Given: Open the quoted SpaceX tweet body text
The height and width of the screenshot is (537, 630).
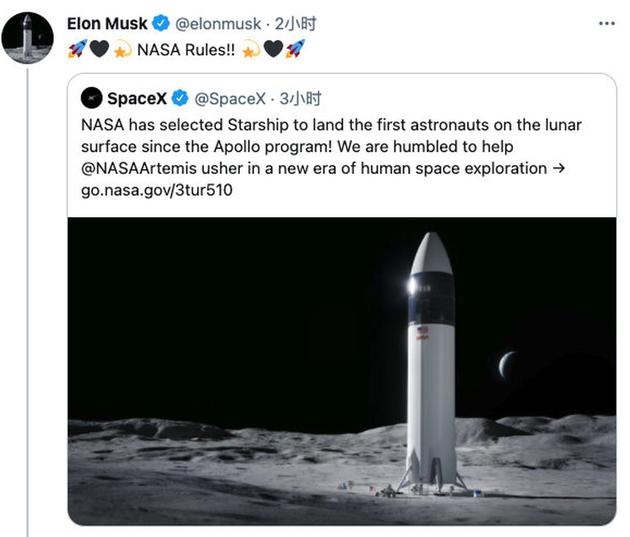Looking at the screenshot, I should pos(331,157).
